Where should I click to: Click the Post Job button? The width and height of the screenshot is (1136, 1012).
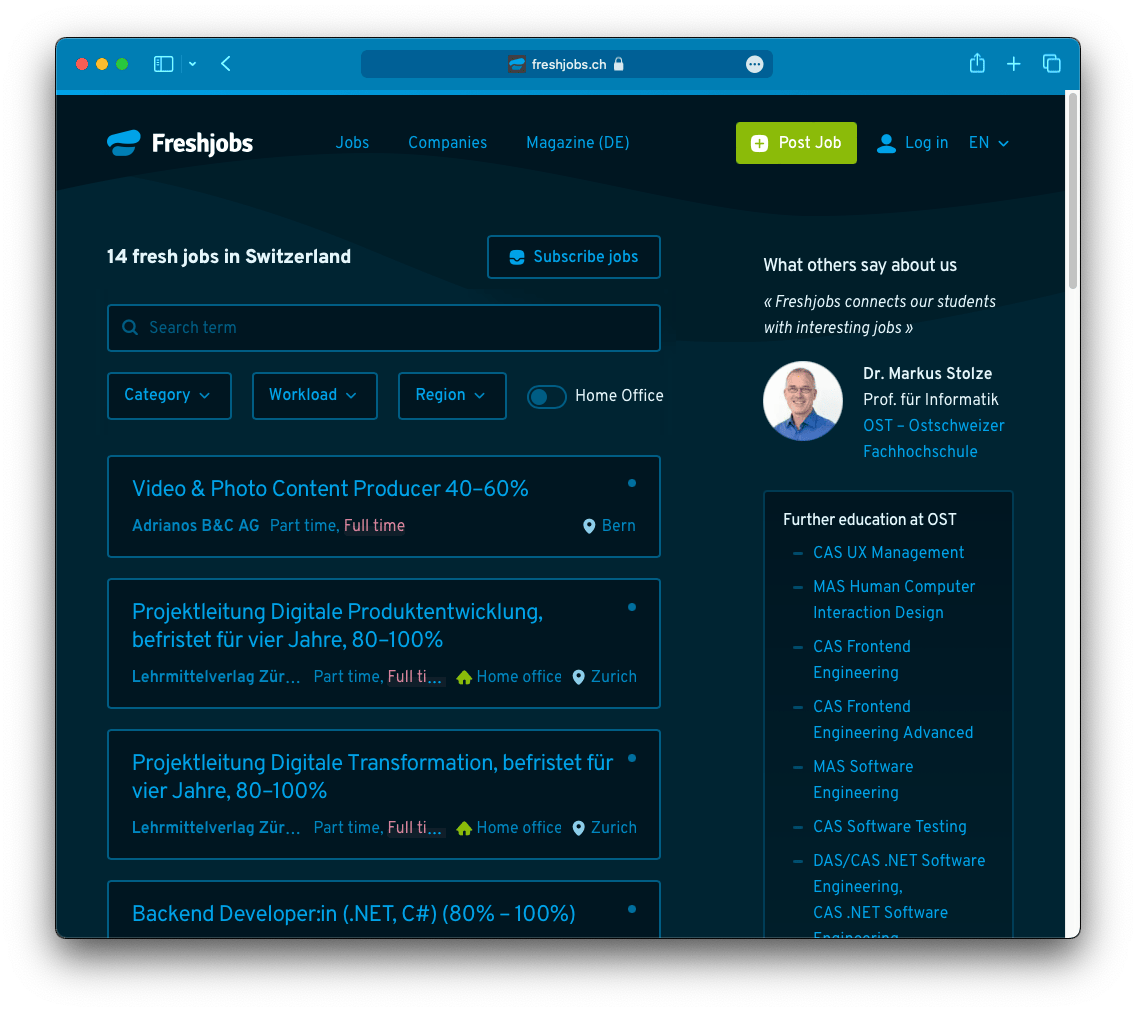coord(796,143)
